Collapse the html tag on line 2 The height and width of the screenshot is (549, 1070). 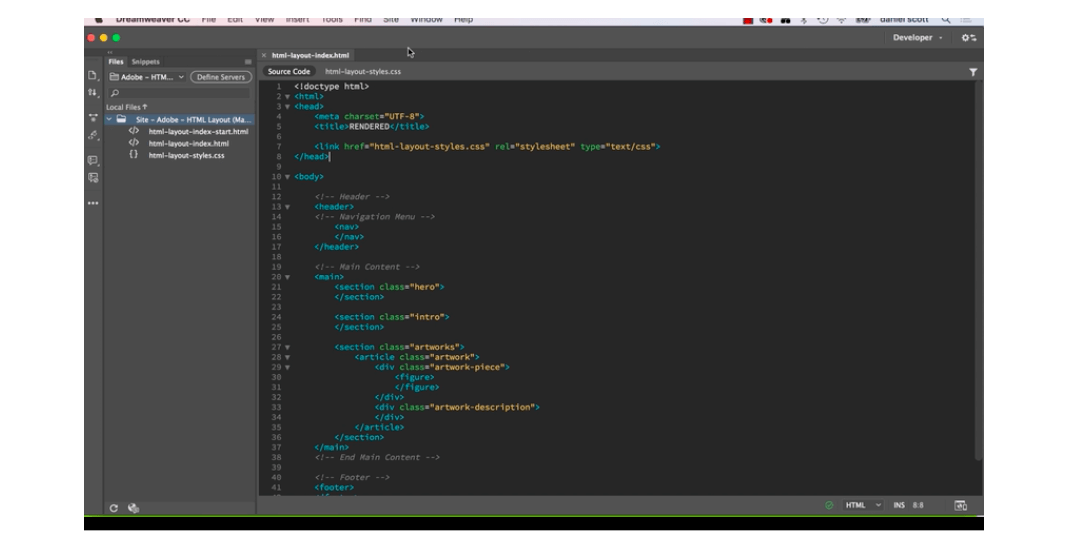pyautogui.click(x=287, y=97)
